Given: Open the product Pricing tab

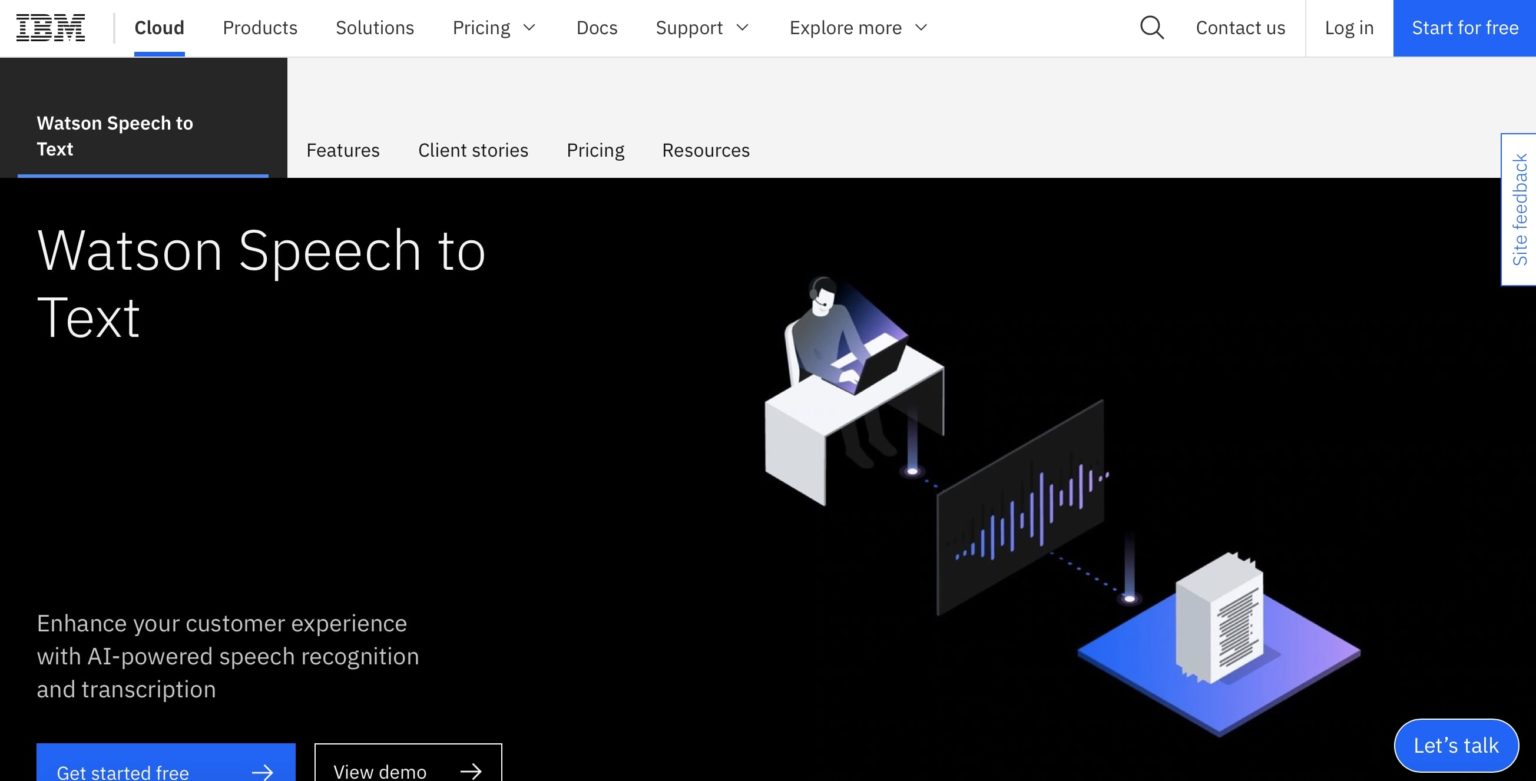Looking at the screenshot, I should 595,150.
